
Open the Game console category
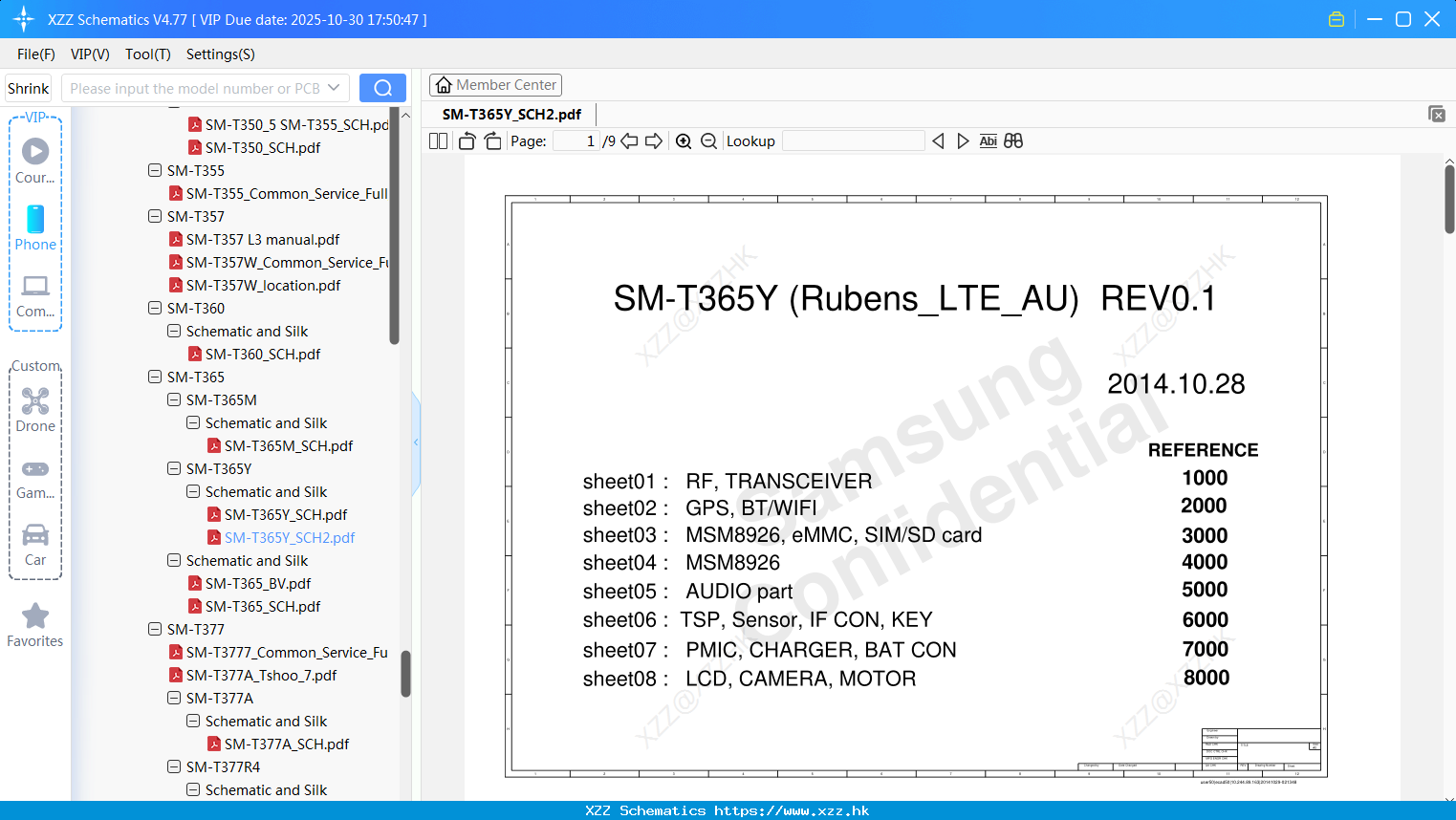click(35, 478)
